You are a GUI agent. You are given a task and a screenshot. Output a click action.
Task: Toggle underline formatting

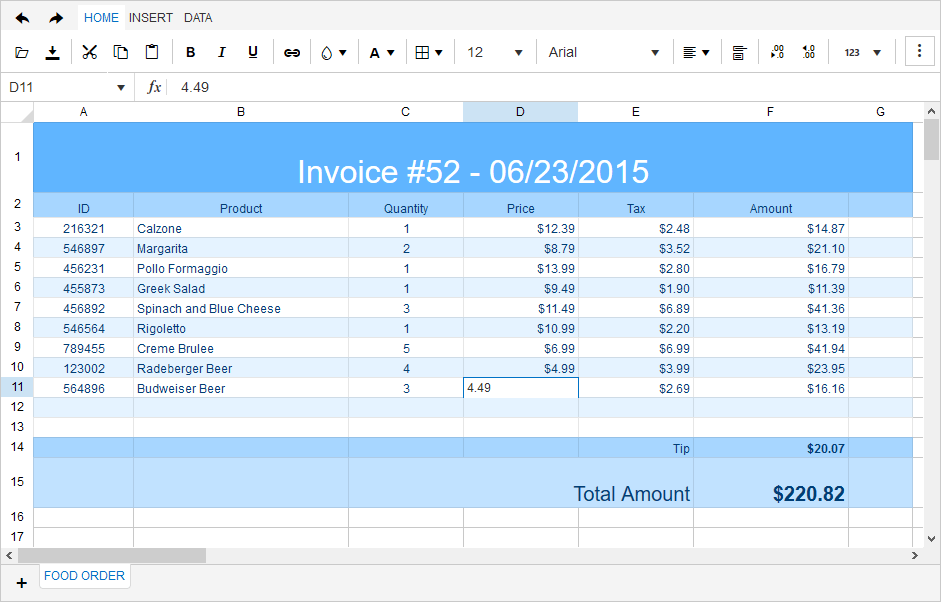pos(252,51)
